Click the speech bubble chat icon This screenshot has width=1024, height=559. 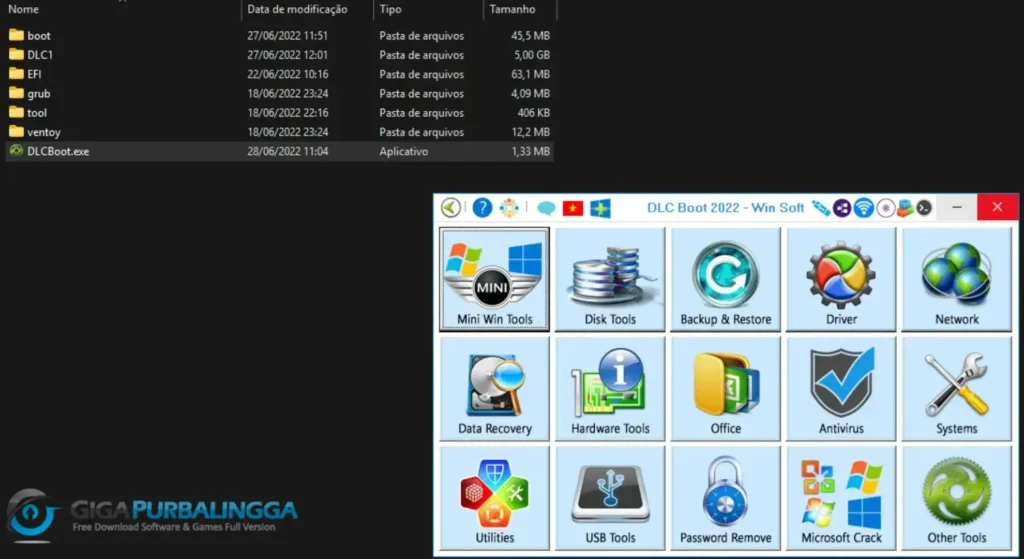[x=546, y=208]
